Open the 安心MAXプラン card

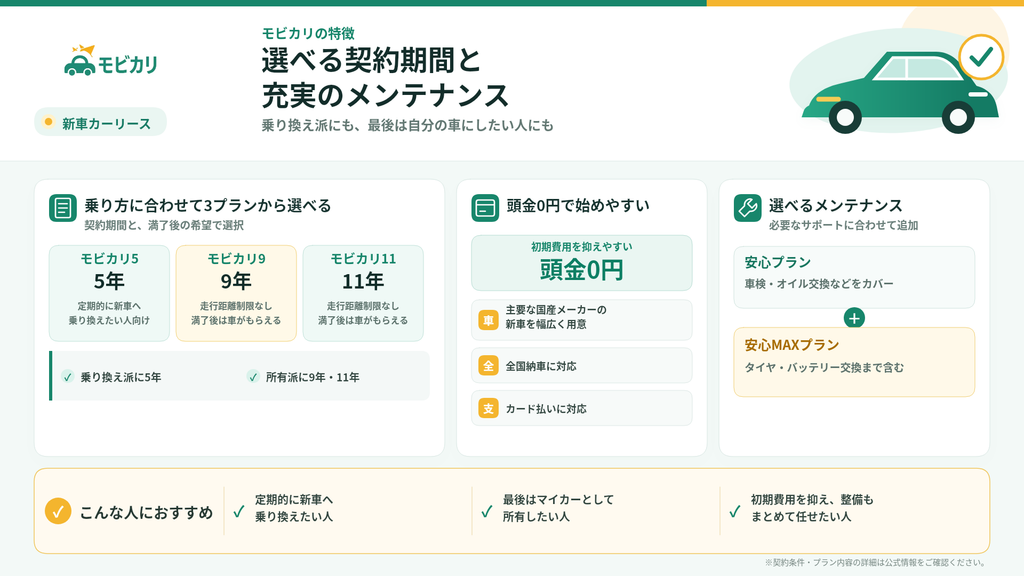[854, 362]
